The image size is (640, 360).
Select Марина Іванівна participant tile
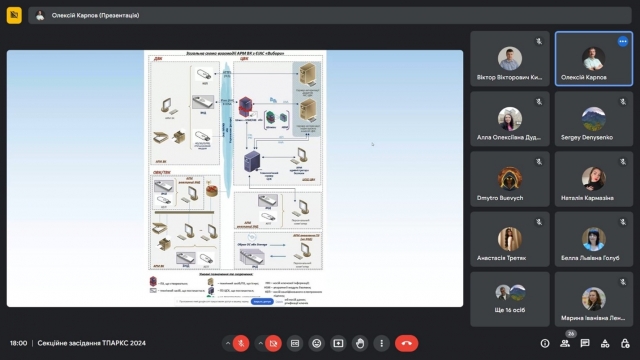click(594, 299)
